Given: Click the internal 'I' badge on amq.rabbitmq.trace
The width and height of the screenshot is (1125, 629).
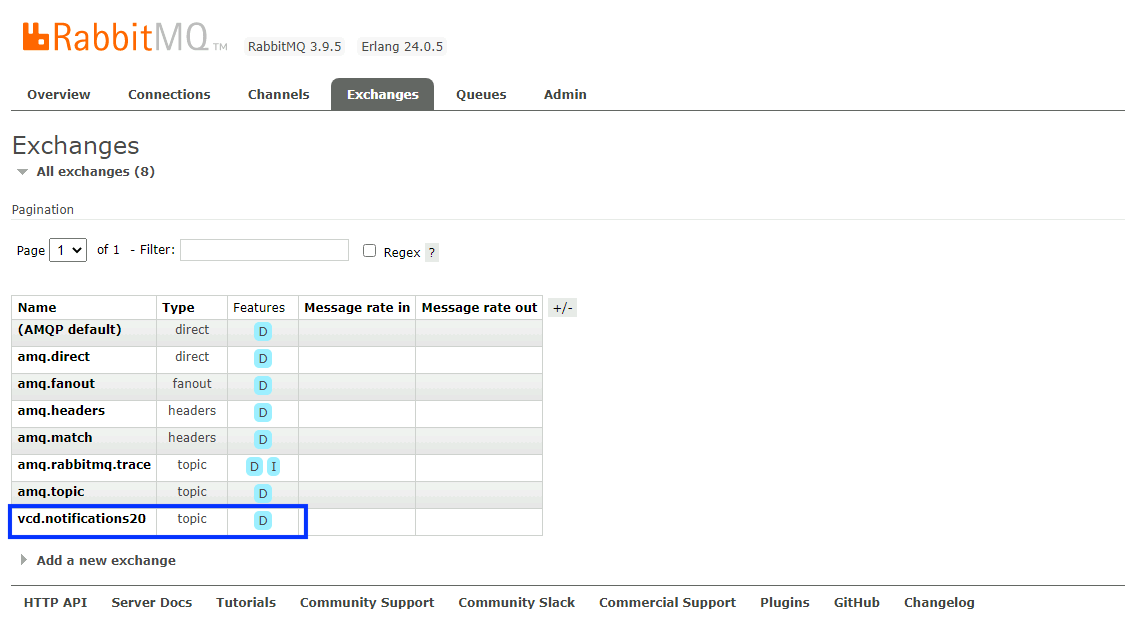Looking at the screenshot, I should [x=274, y=466].
